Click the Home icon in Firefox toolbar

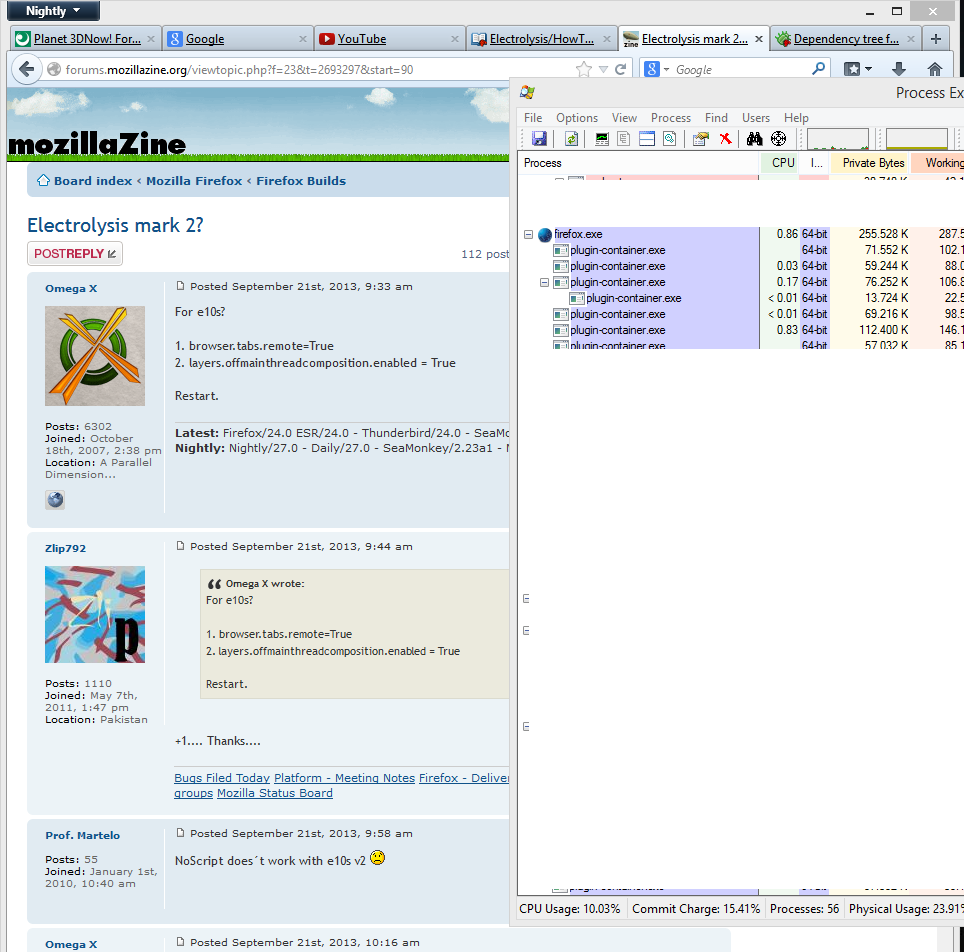pos(934,69)
